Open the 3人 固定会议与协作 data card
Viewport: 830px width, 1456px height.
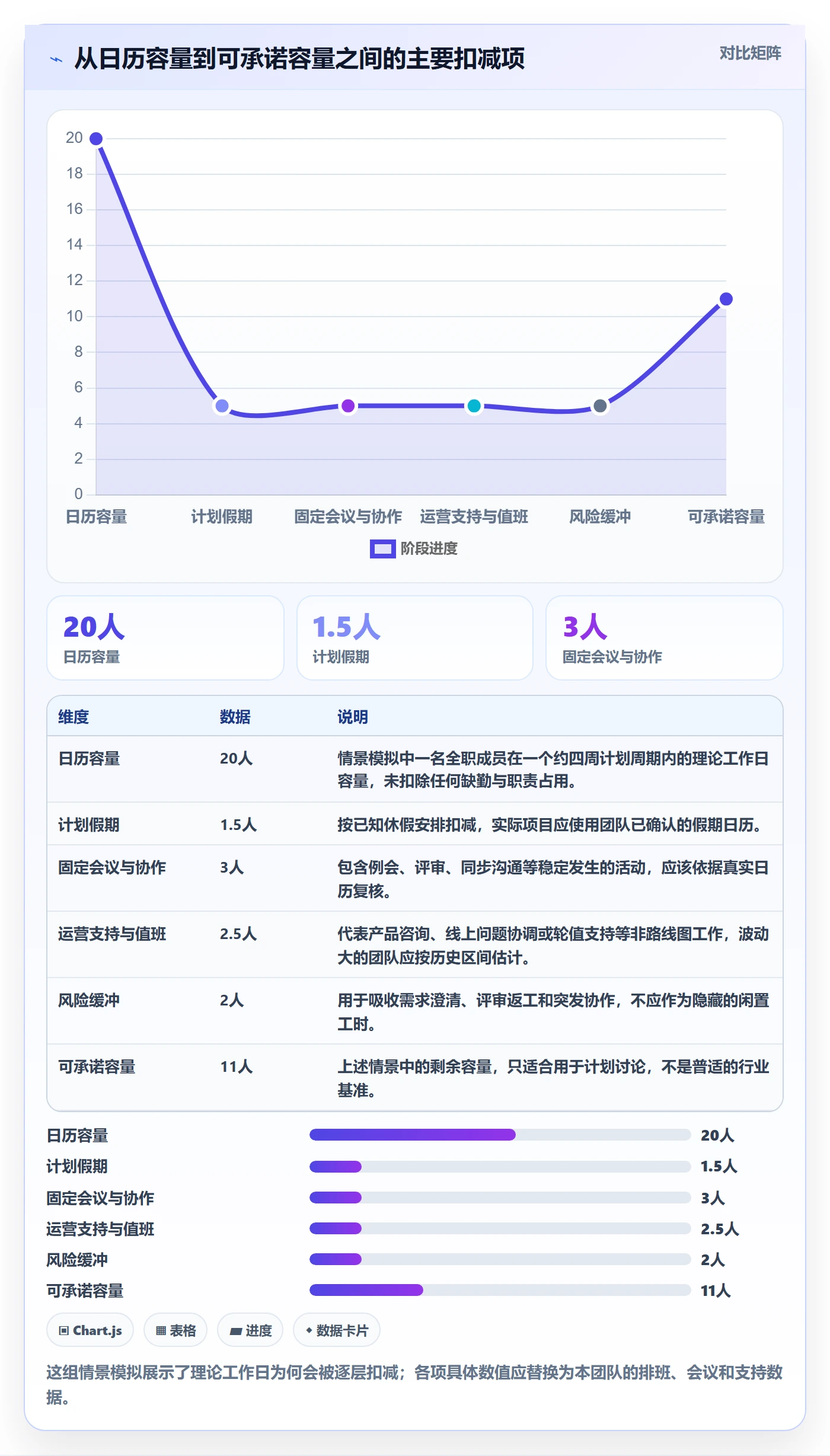click(x=664, y=638)
